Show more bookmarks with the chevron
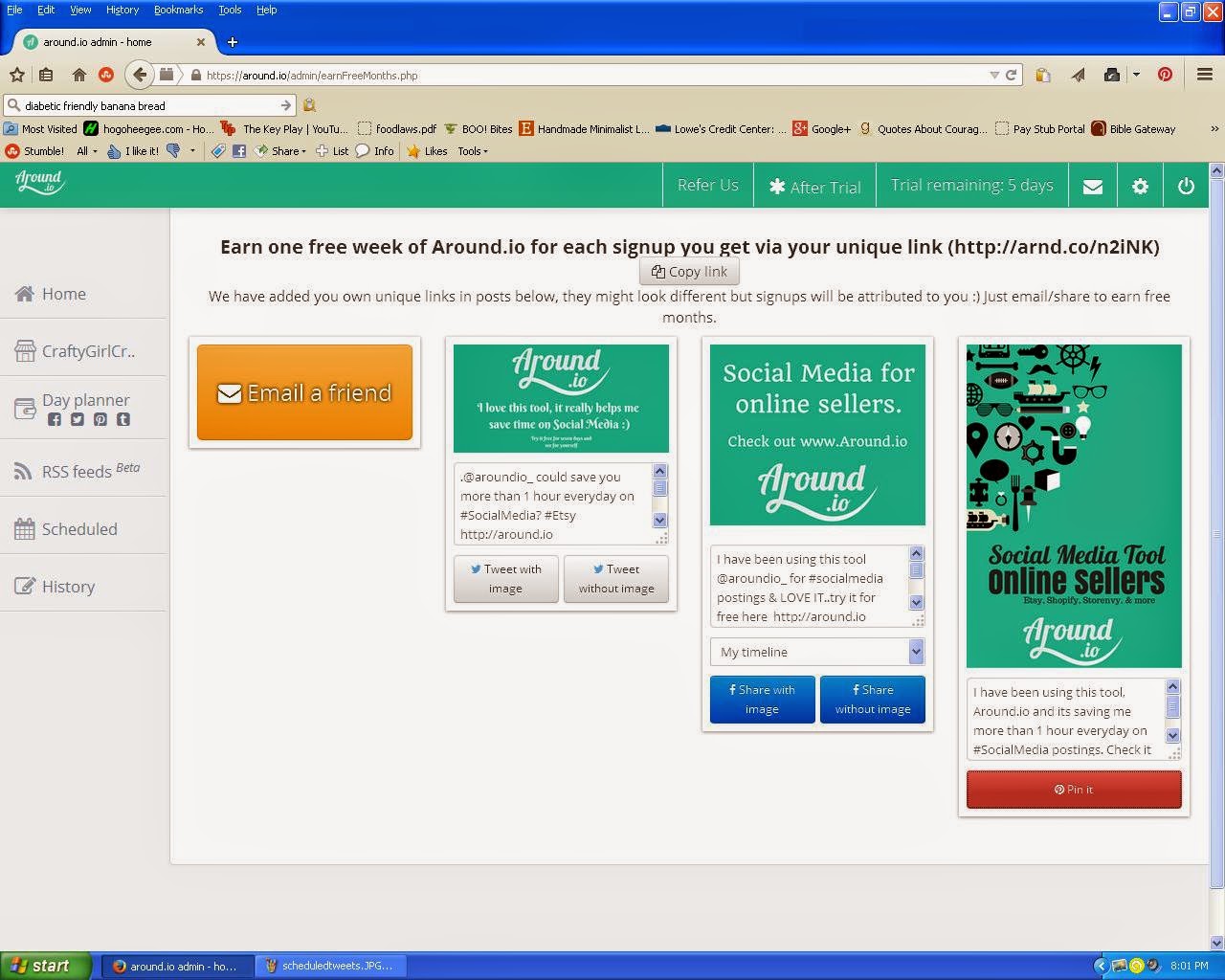1225x980 pixels. click(1215, 128)
